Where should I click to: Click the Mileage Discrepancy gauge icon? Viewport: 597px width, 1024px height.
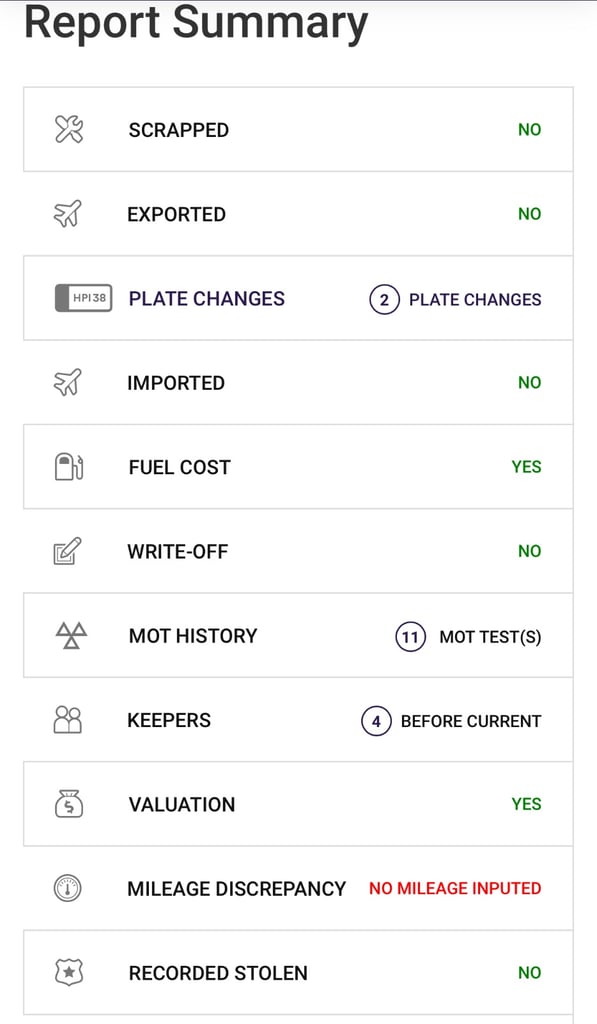(x=67, y=888)
